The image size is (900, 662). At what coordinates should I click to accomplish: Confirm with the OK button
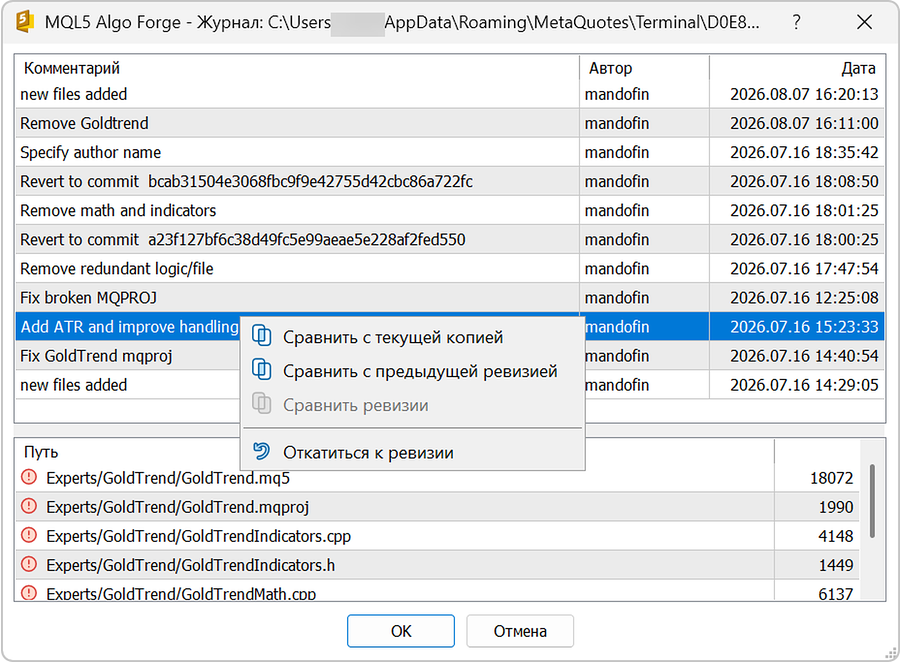pyautogui.click(x=401, y=631)
